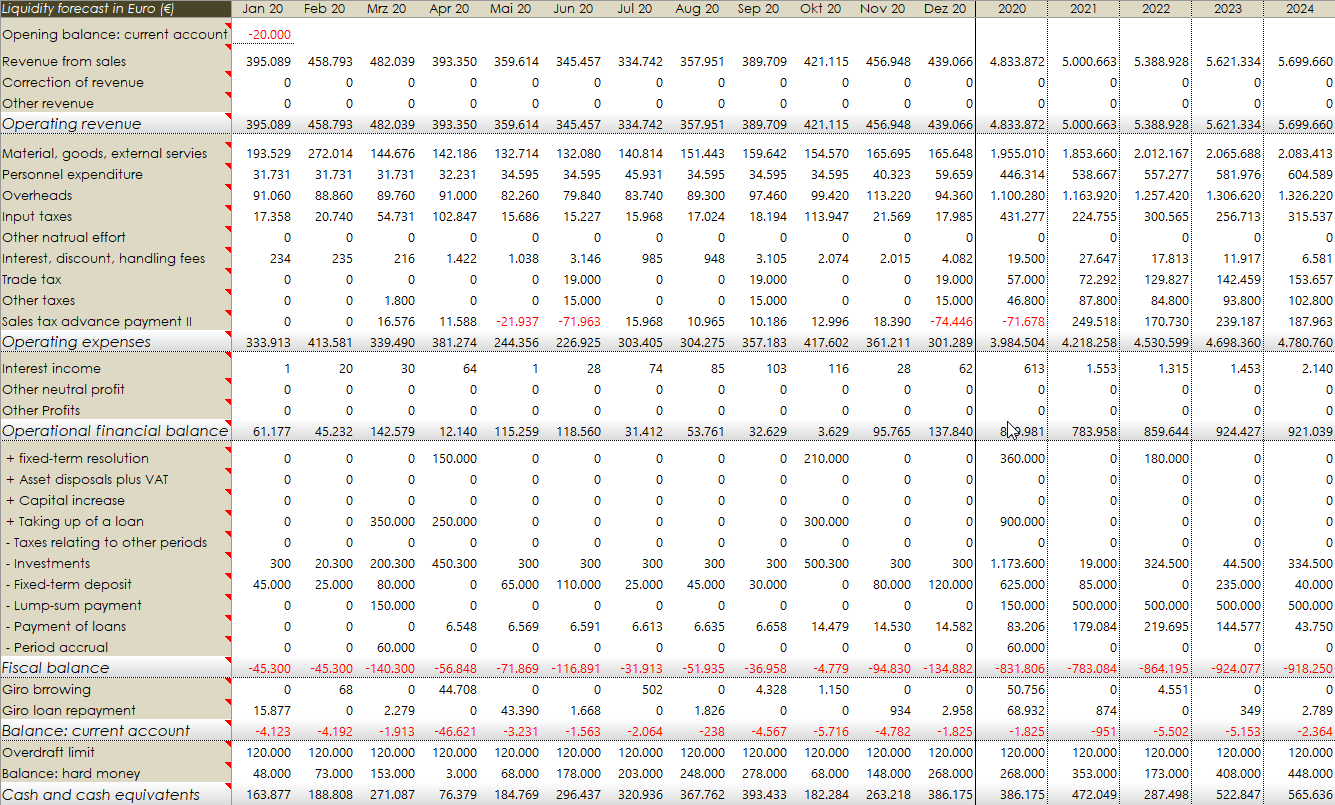The height and width of the screenshot is (805, 1335).
Task: Select Period accrual value 60.000 in Mrz 20
Action: (x=396, y=648)
